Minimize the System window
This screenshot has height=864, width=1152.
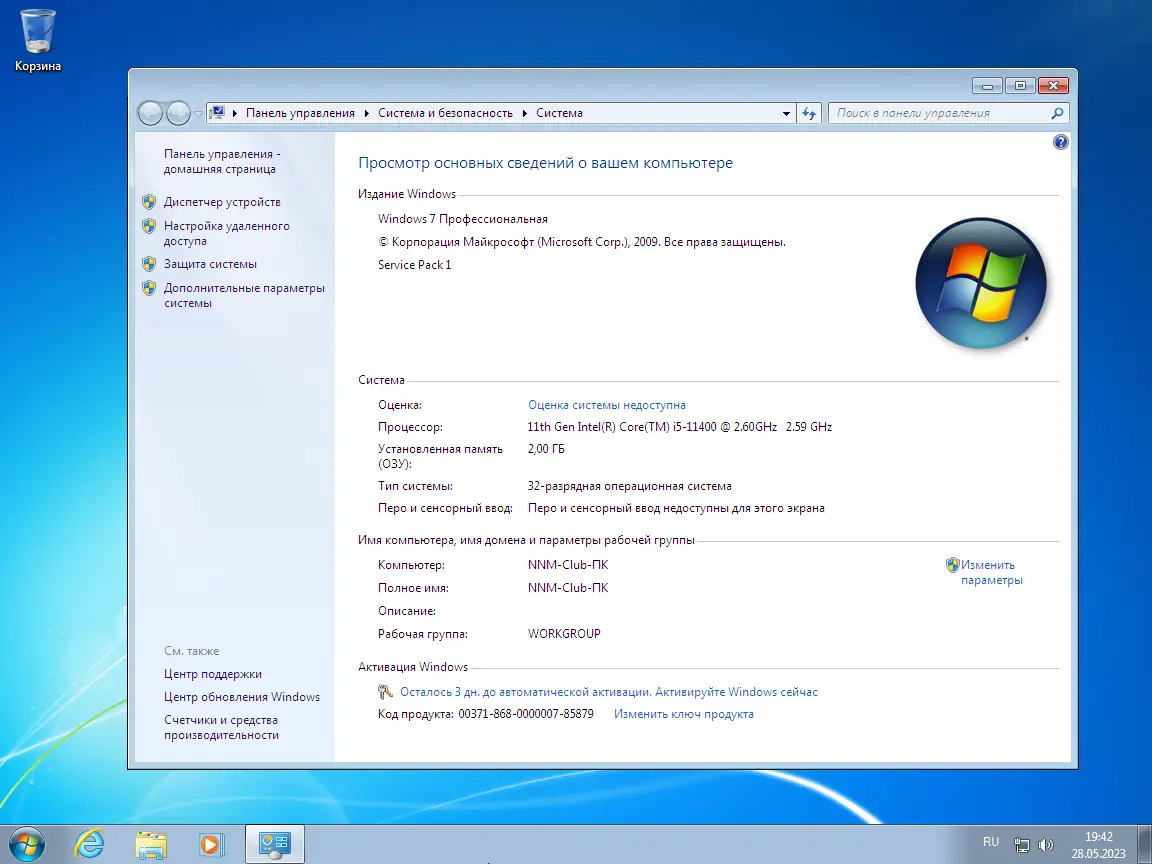(x=987, y=86)
